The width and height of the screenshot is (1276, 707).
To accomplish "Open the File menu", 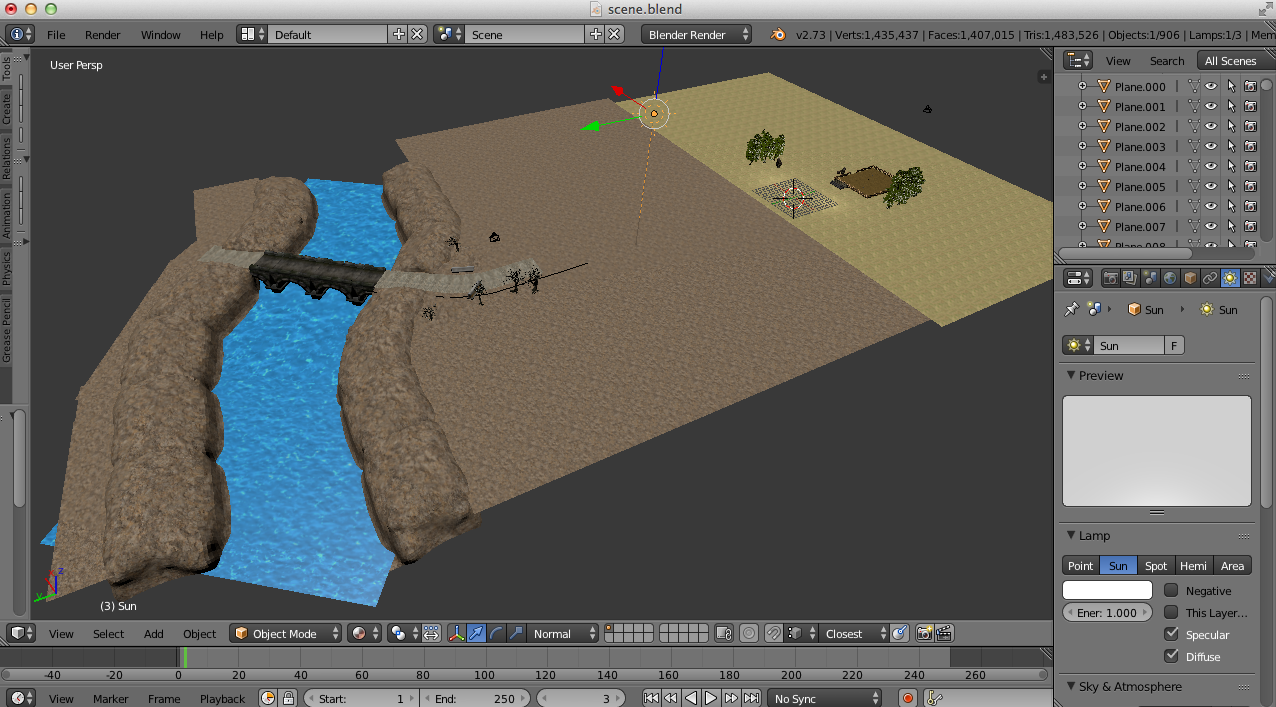I will pyautogui.click(x=56, y=34).
